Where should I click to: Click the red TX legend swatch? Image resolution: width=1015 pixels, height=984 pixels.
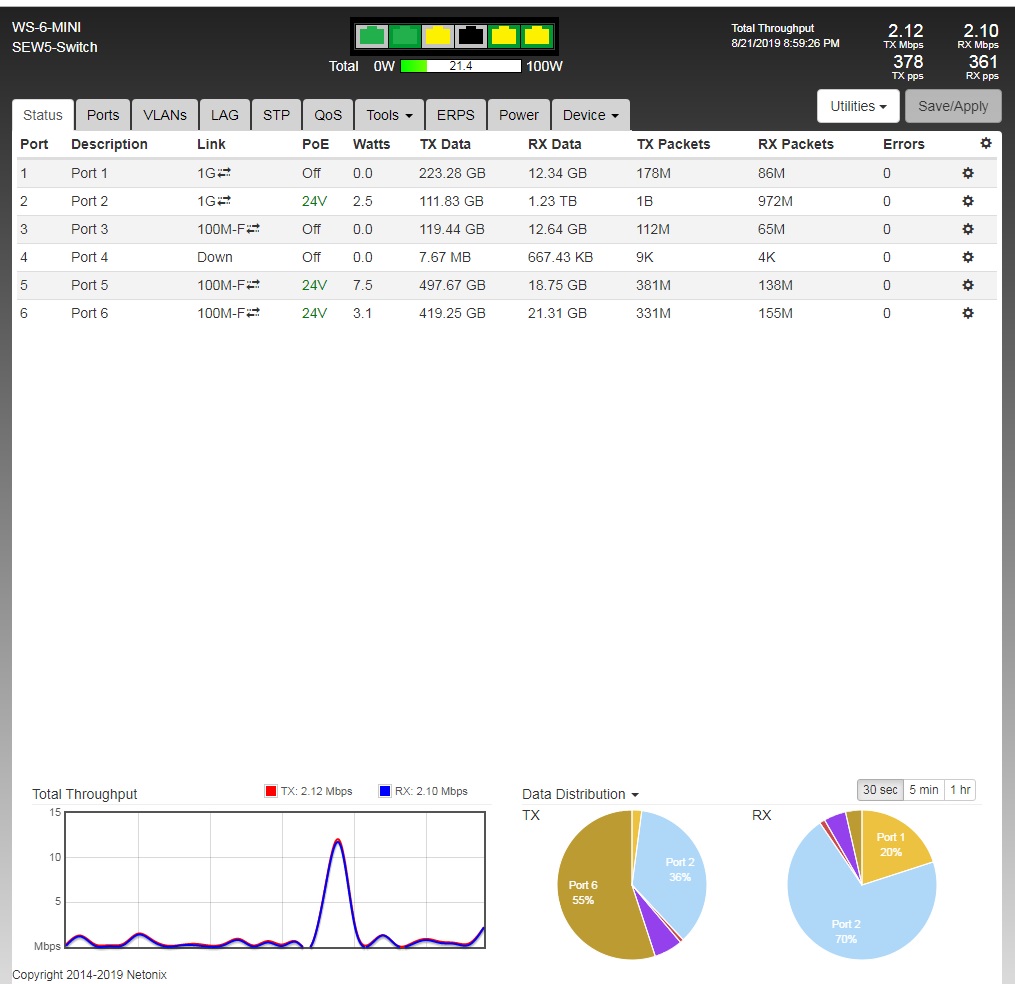point(270,791)
